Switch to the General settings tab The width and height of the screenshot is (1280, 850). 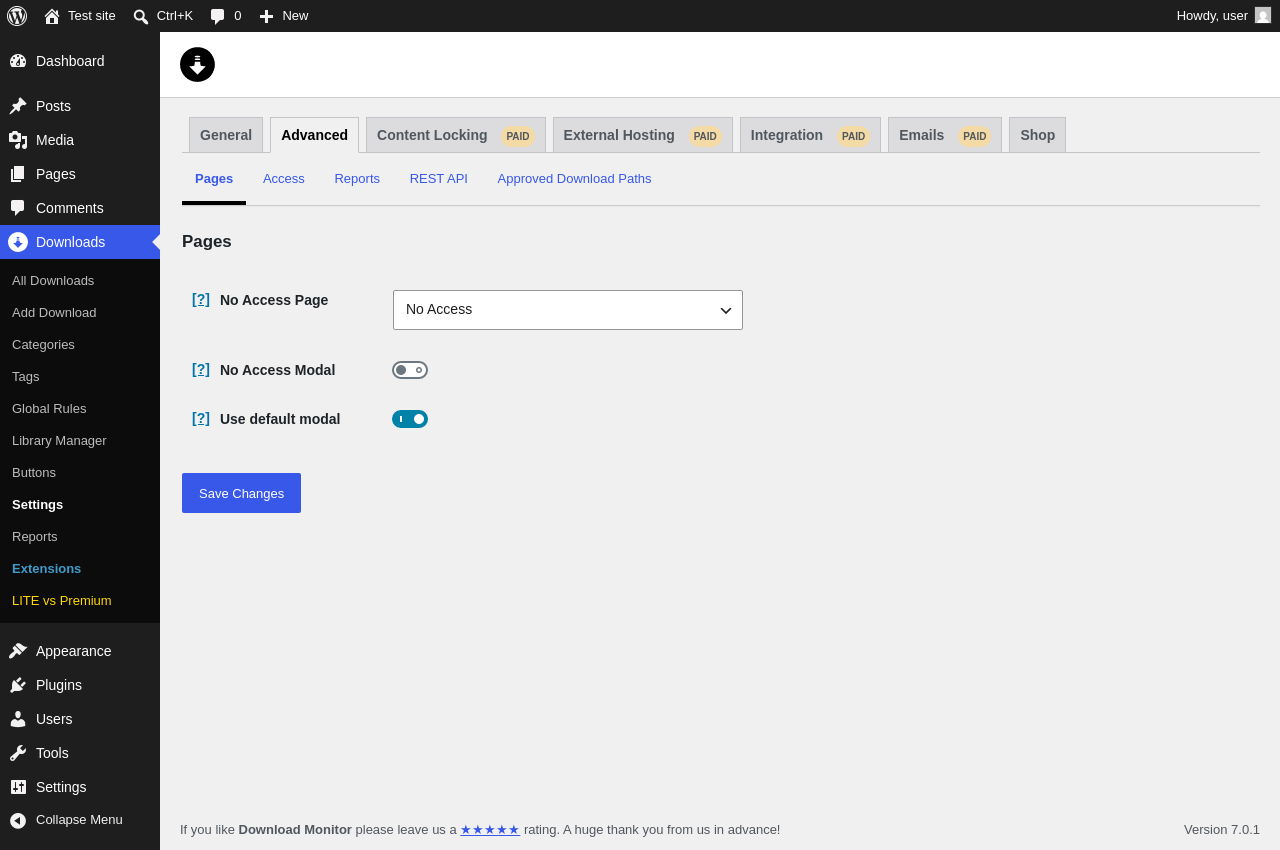(226, 135)
